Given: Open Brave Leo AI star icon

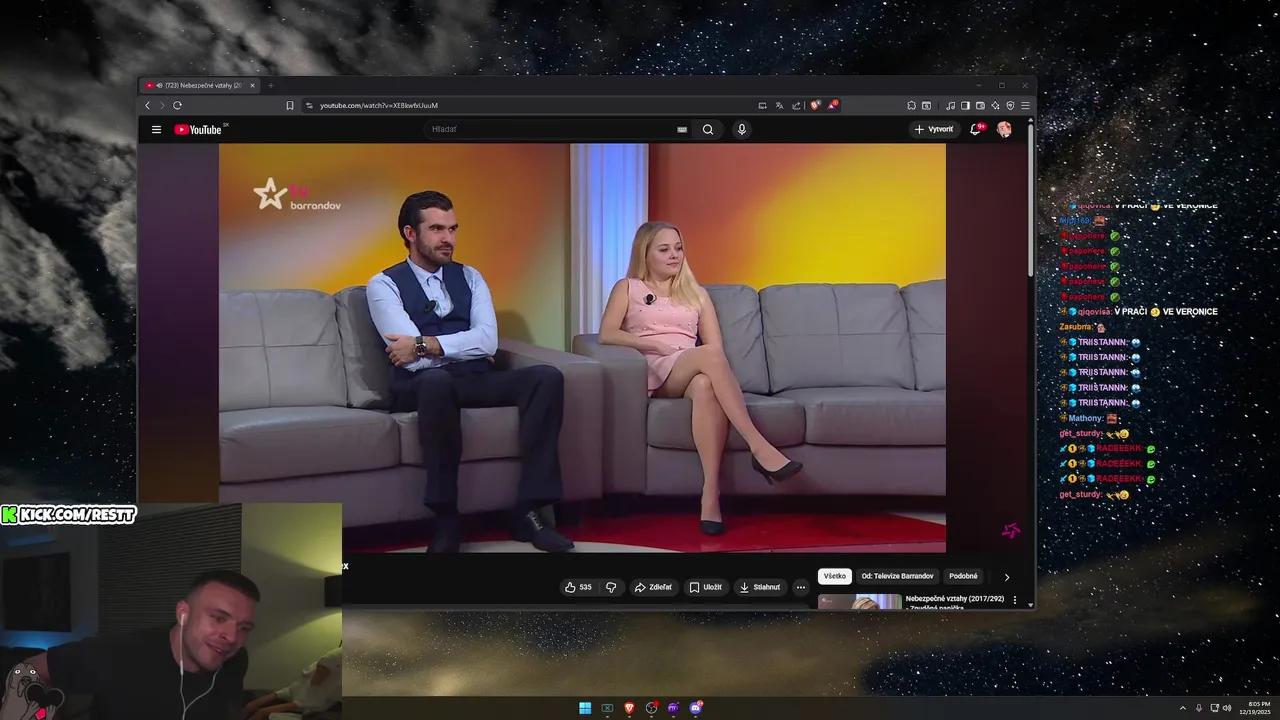Looking at the screenshot, I should (x=995, y=105).
